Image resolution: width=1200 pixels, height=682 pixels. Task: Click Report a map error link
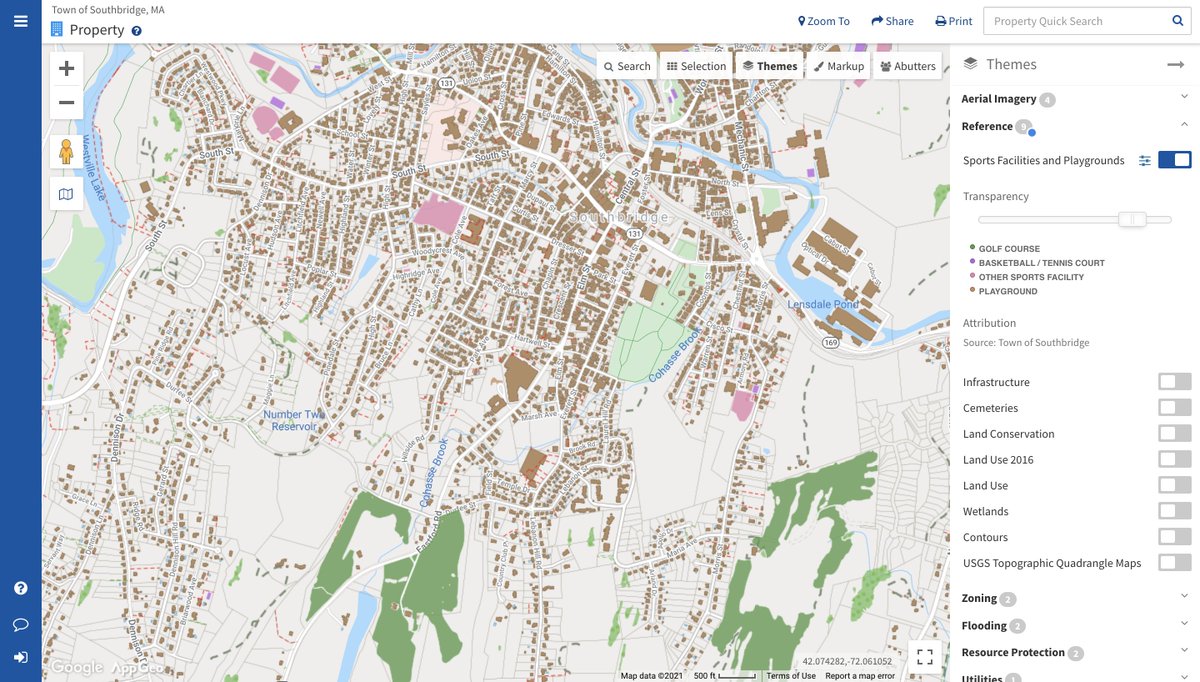pyautogui.click(x=860, y=676)
